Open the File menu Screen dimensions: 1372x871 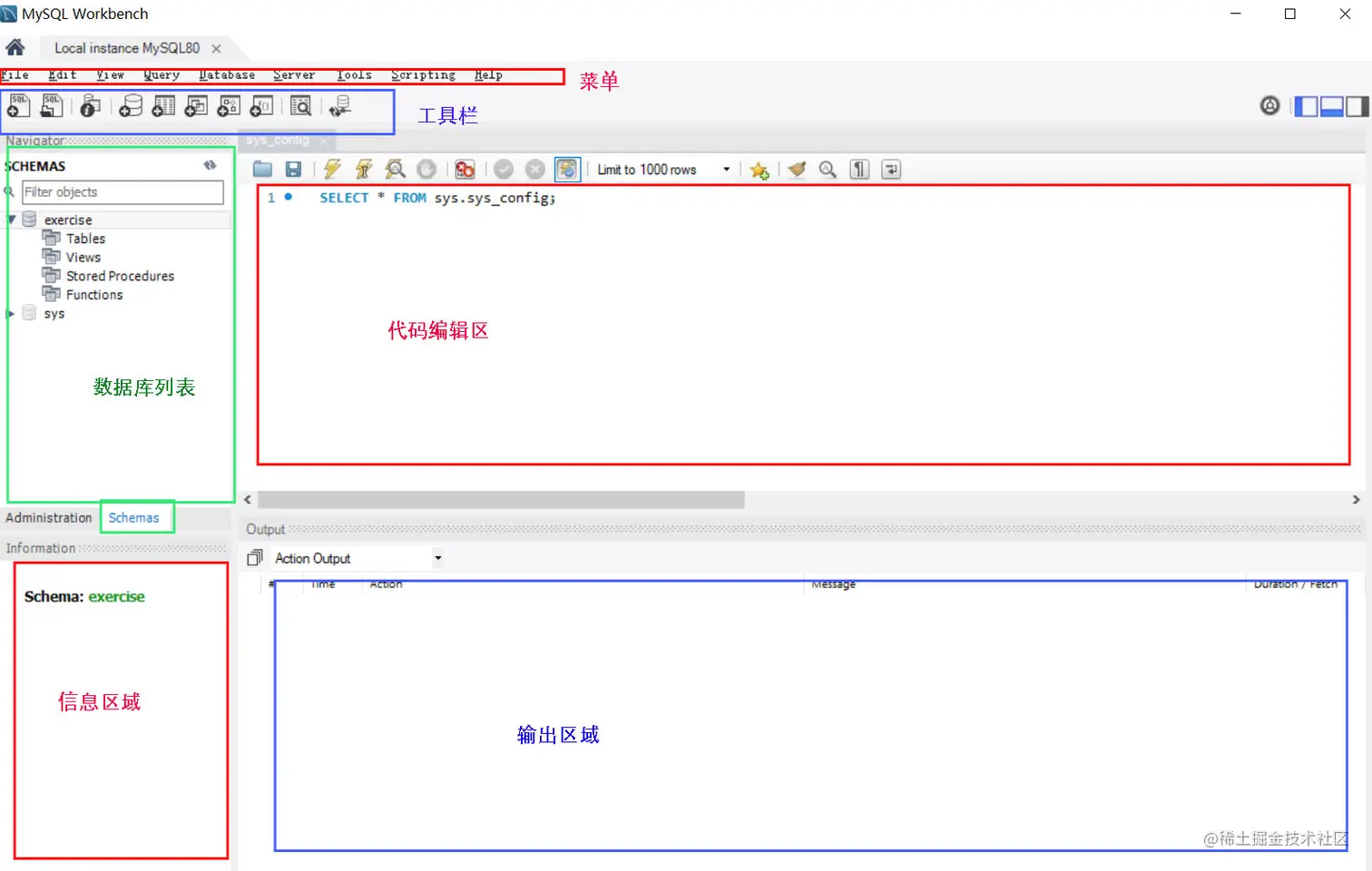tap(15, 75)
